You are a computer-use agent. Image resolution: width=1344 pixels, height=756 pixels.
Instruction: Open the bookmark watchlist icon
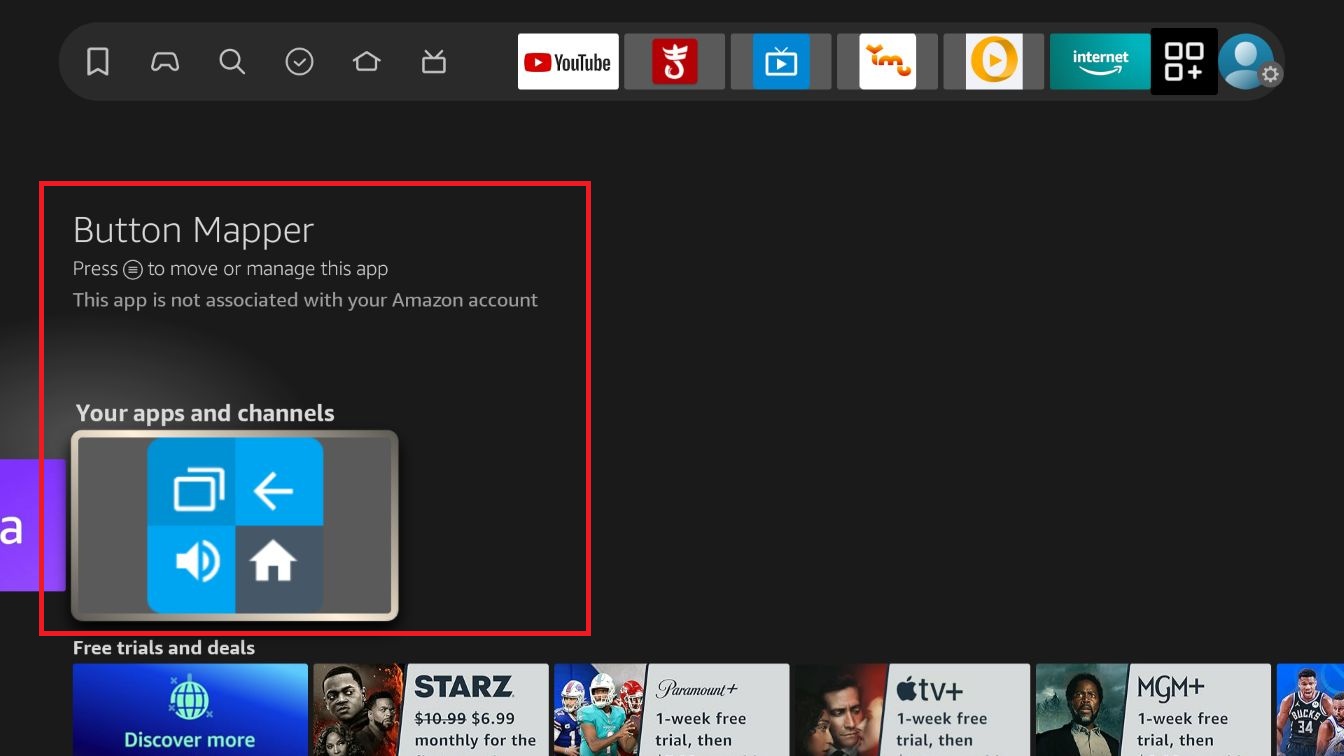97,62
